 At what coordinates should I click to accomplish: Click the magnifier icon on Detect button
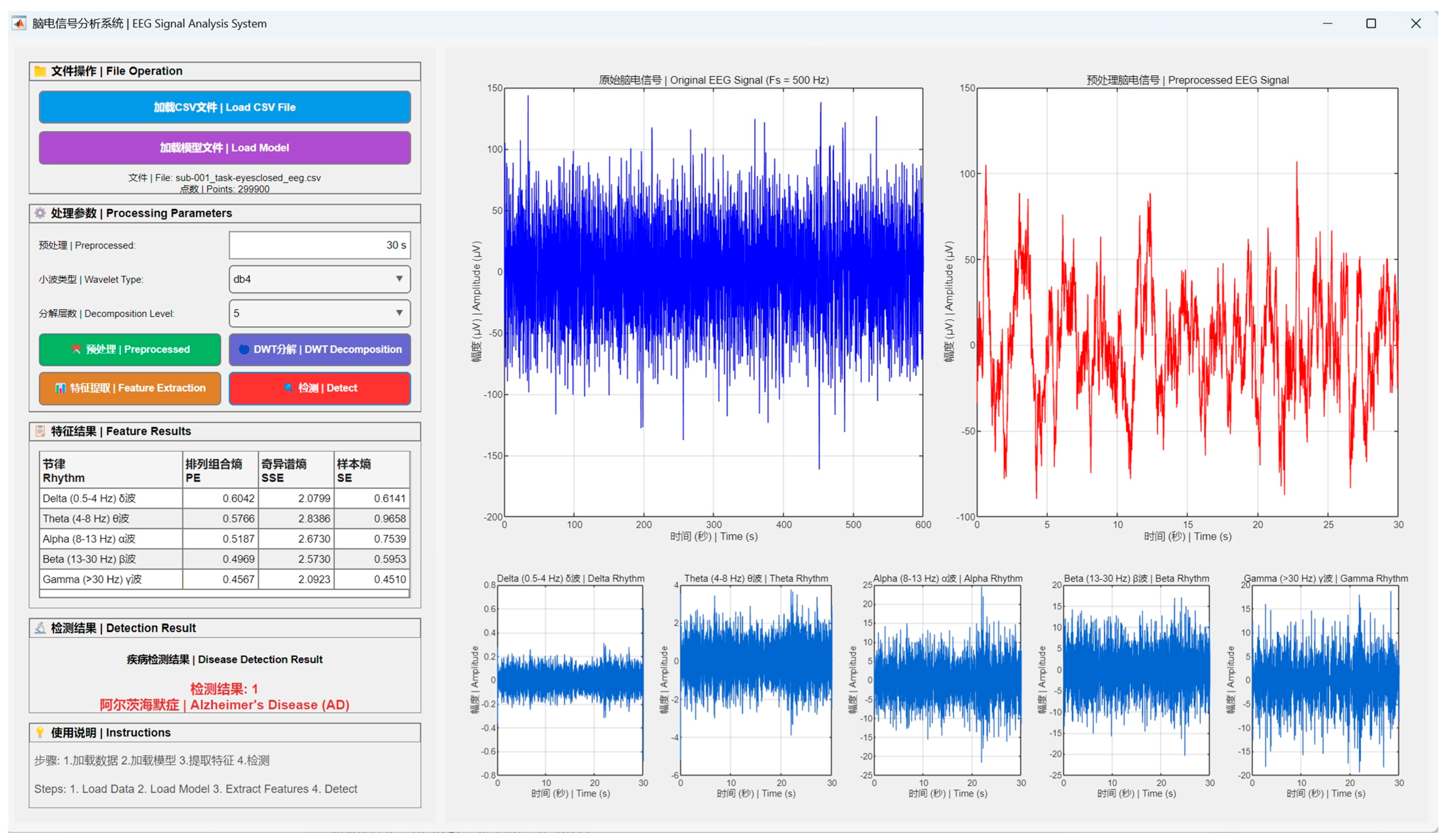(288, 388)
